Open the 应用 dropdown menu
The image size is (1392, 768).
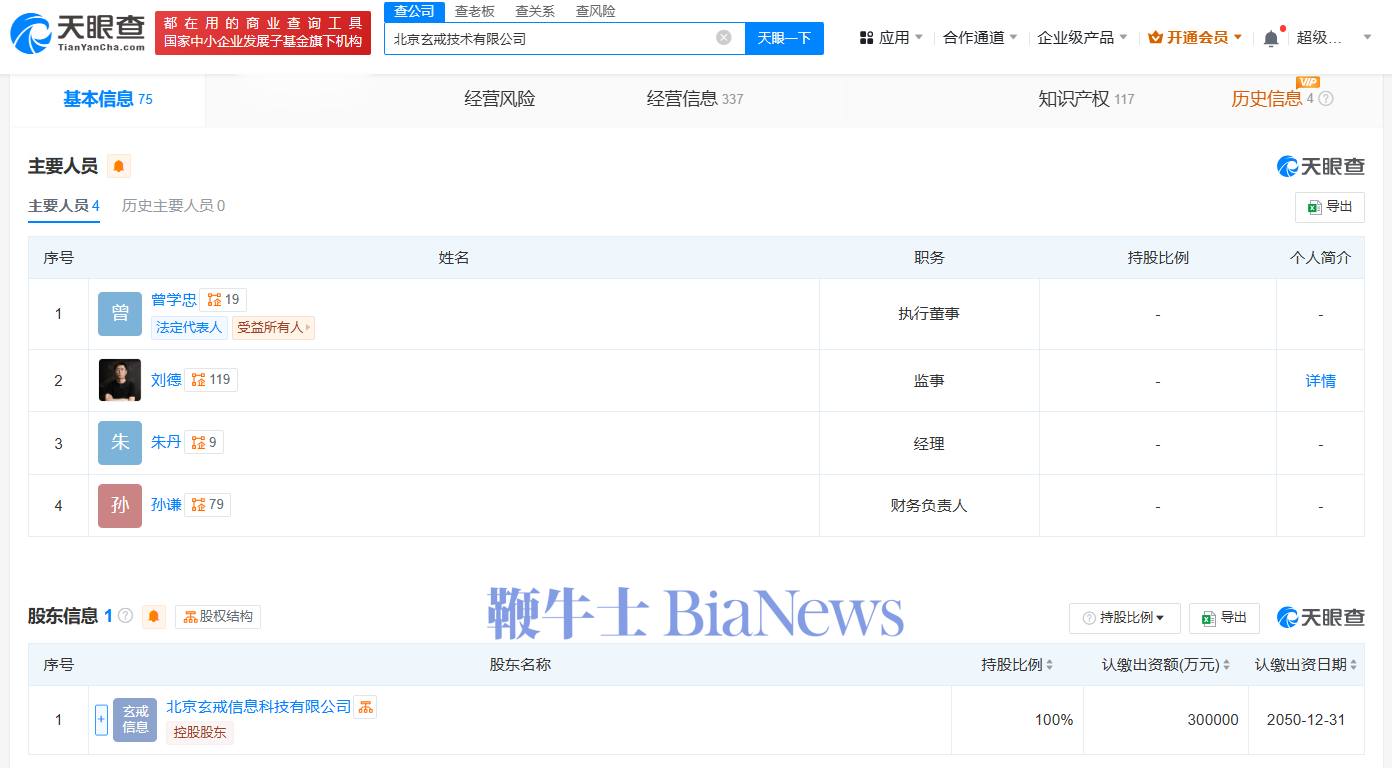[892, 38]
